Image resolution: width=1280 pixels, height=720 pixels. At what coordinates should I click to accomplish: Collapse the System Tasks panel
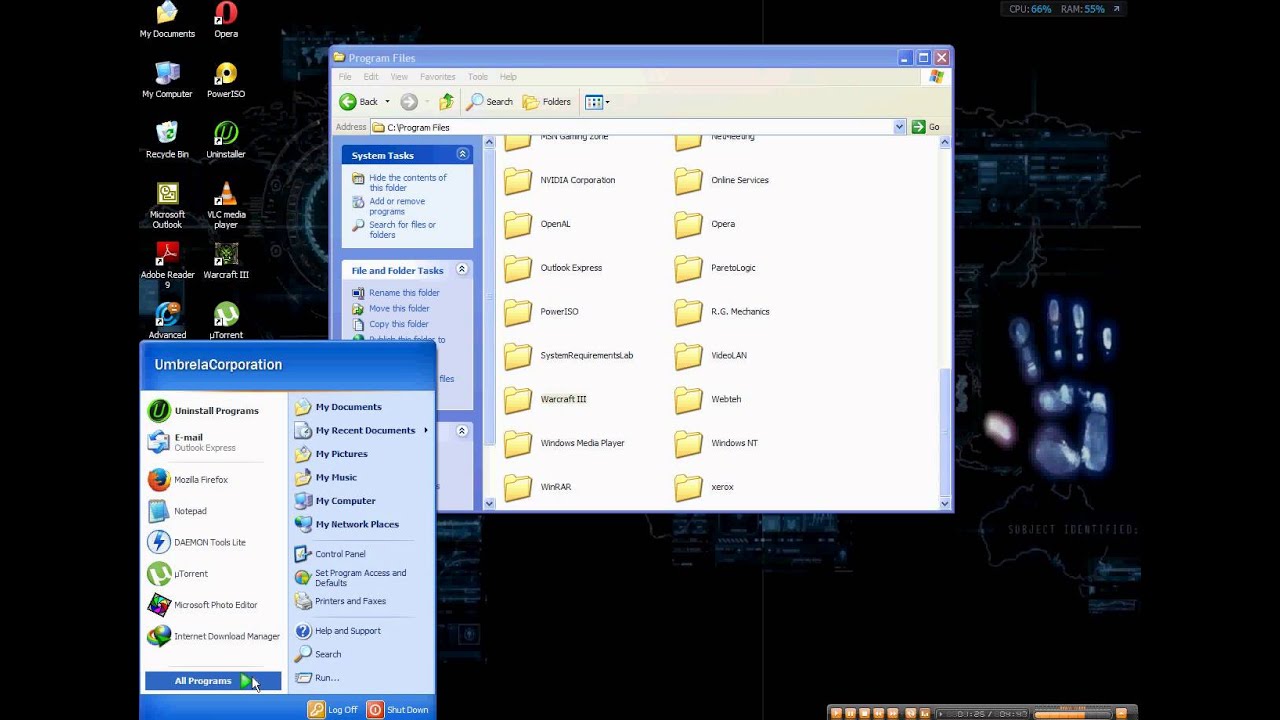click(462, 154)
